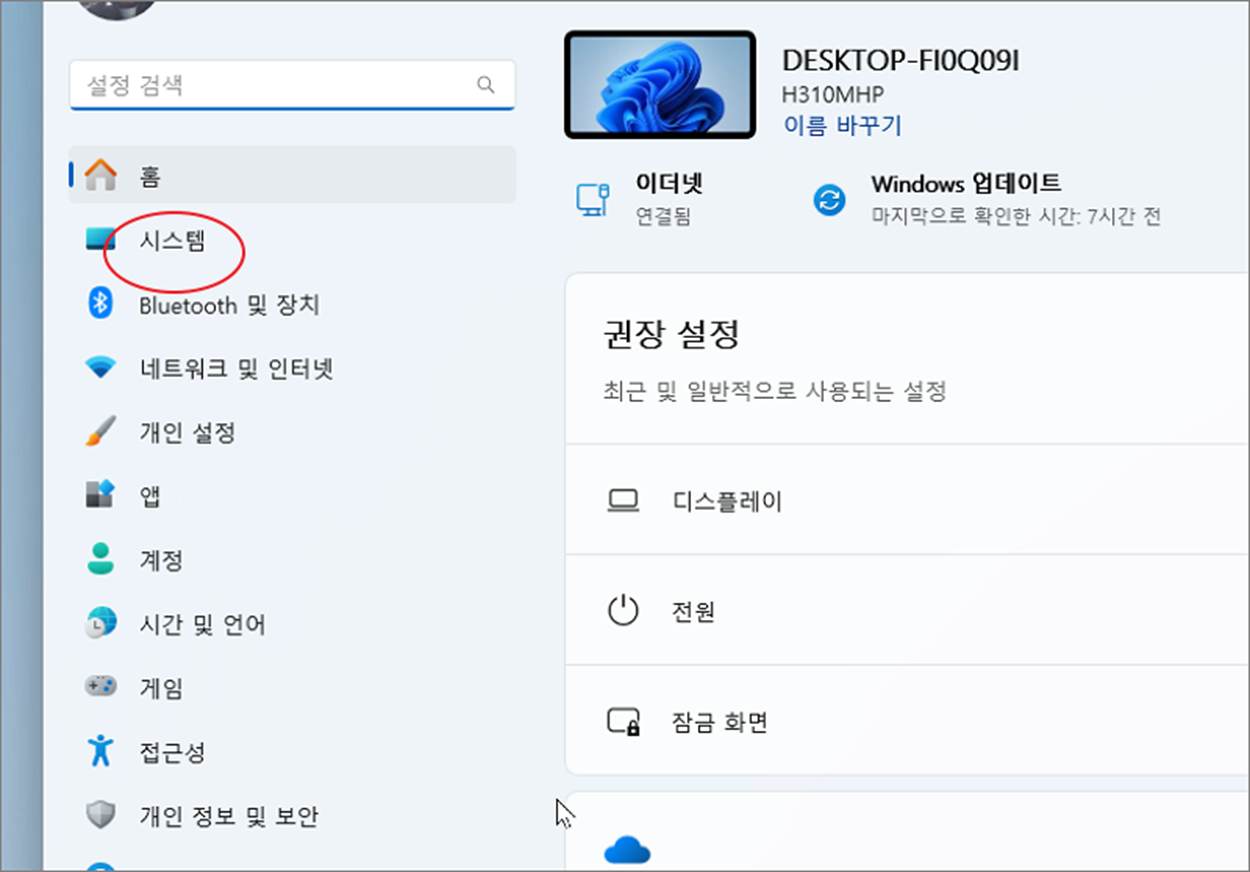Open the 전원 recommended setting
The image size is (1250, 872).
907,610
